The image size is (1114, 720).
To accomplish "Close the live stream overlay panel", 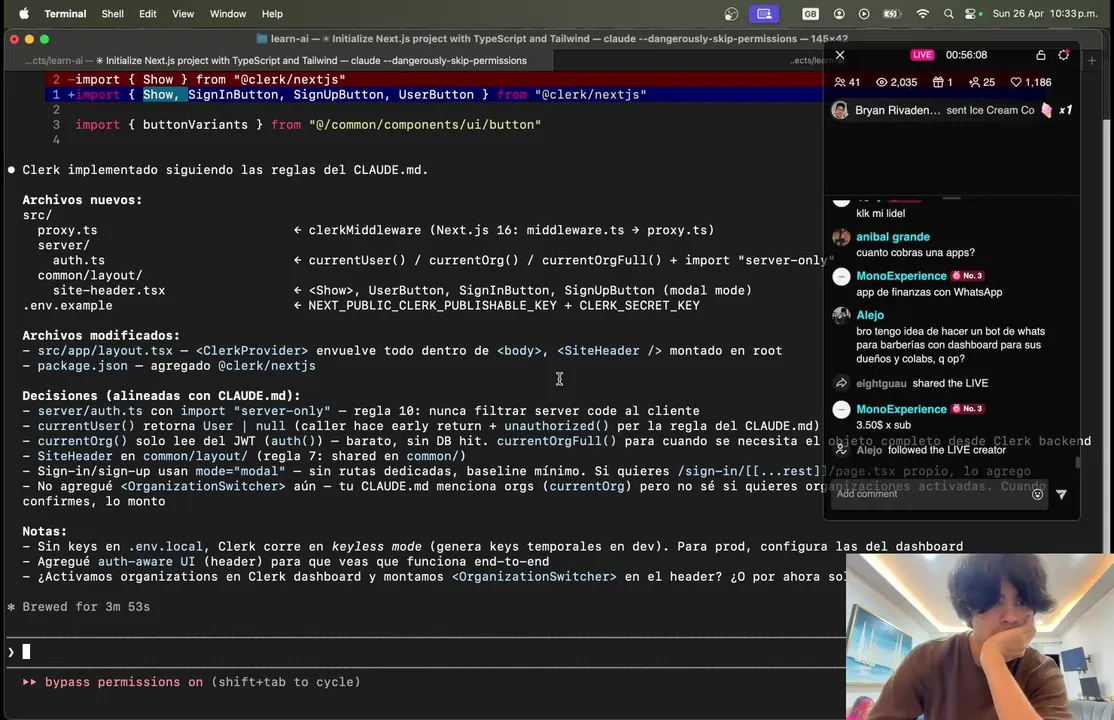I will click(x=840, y=55).
